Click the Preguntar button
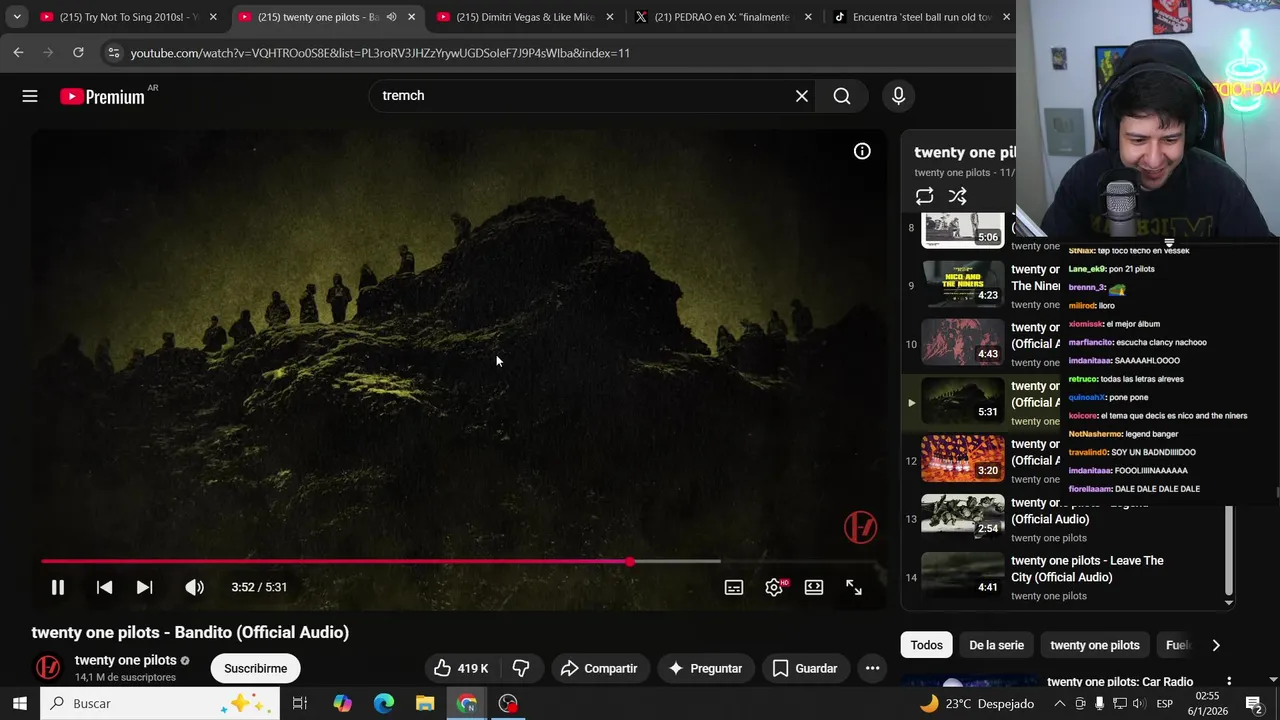The height and width of the screenshot is (720, 1280). (705, 668)
